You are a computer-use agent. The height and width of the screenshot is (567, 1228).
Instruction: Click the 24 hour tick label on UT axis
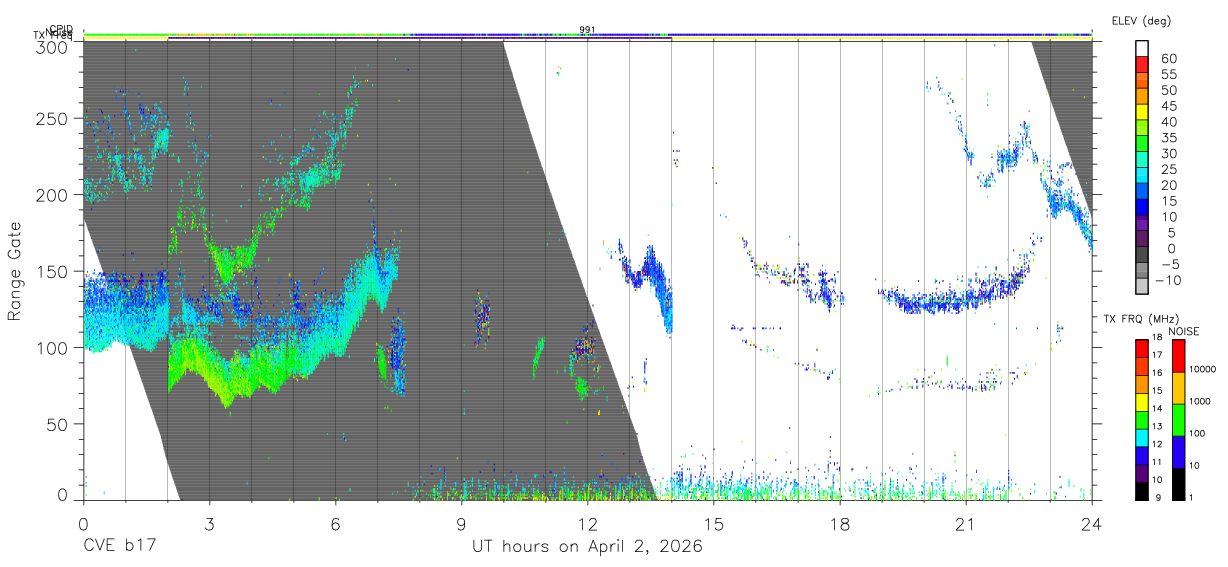[1092, 524]
